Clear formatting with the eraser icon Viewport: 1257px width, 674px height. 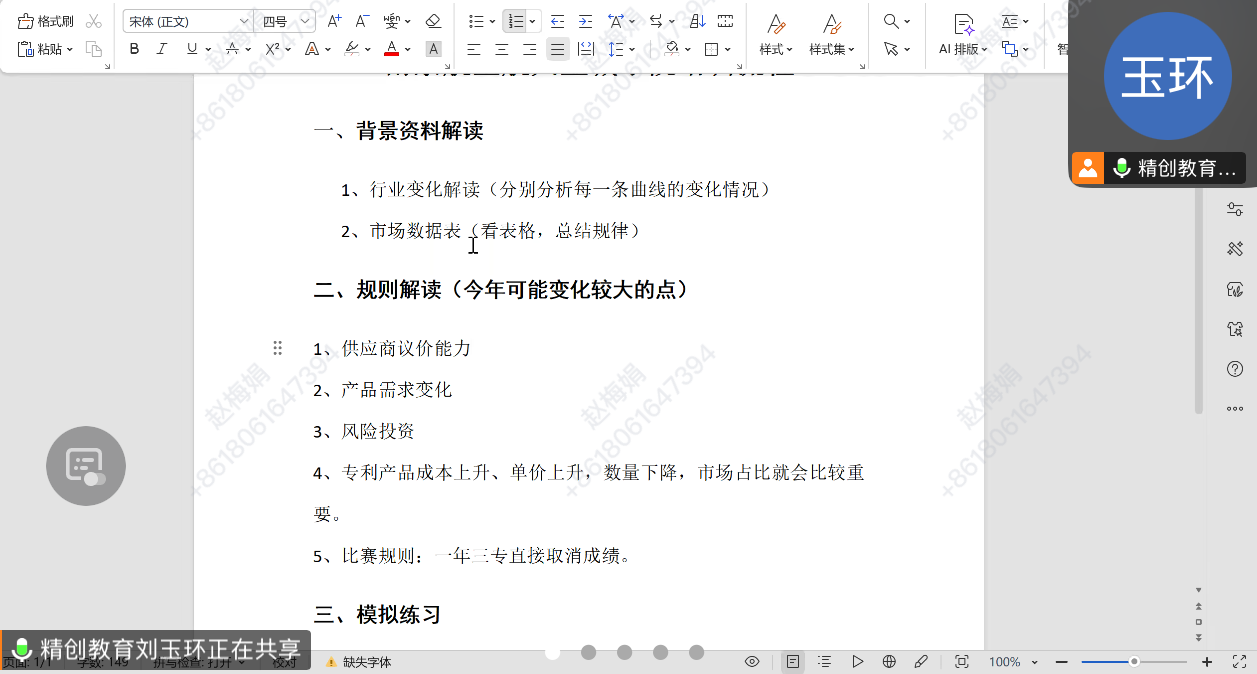pos(432,21)
